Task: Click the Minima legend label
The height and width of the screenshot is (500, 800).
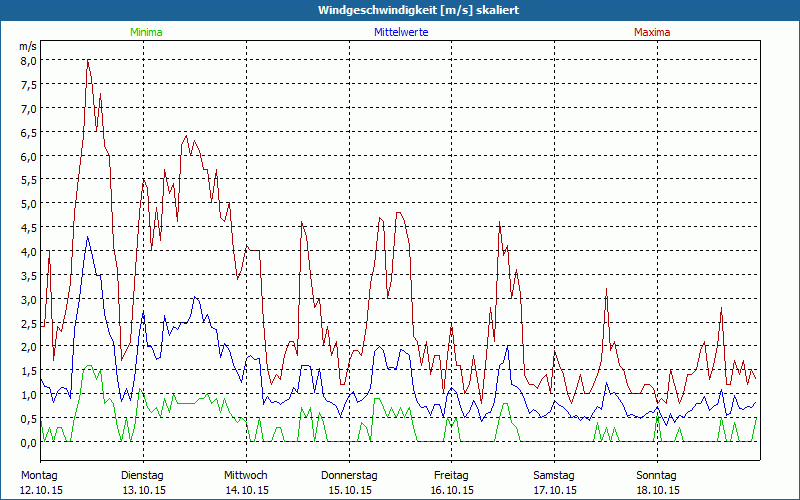Action: point(146,32)
